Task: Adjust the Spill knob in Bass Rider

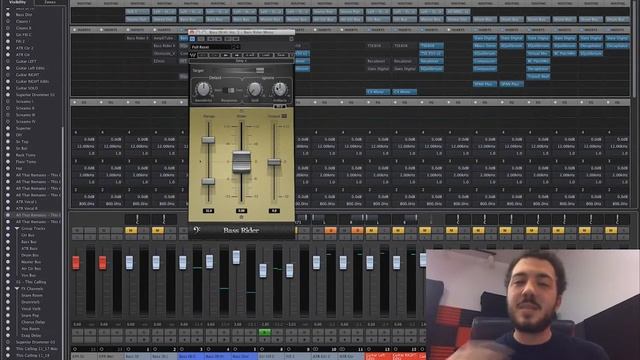Action: [255, 89]
